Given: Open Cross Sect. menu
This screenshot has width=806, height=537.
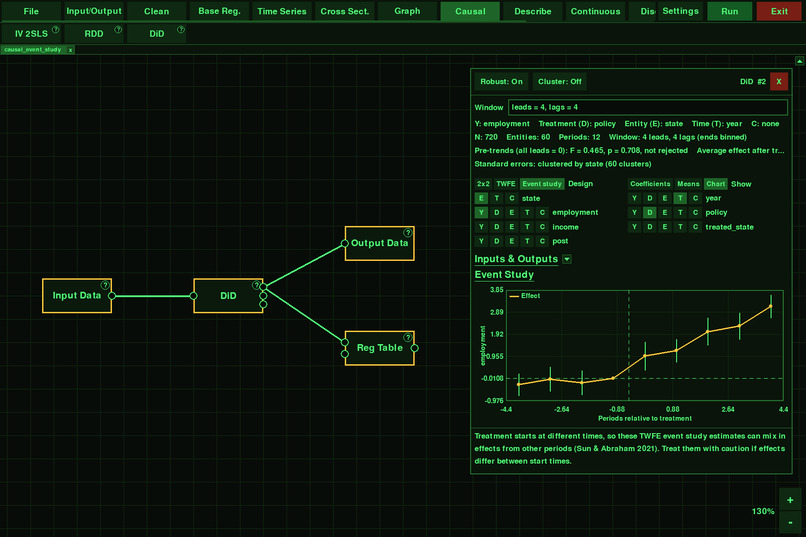Looking at the screenshot, I should pos(344,11).
